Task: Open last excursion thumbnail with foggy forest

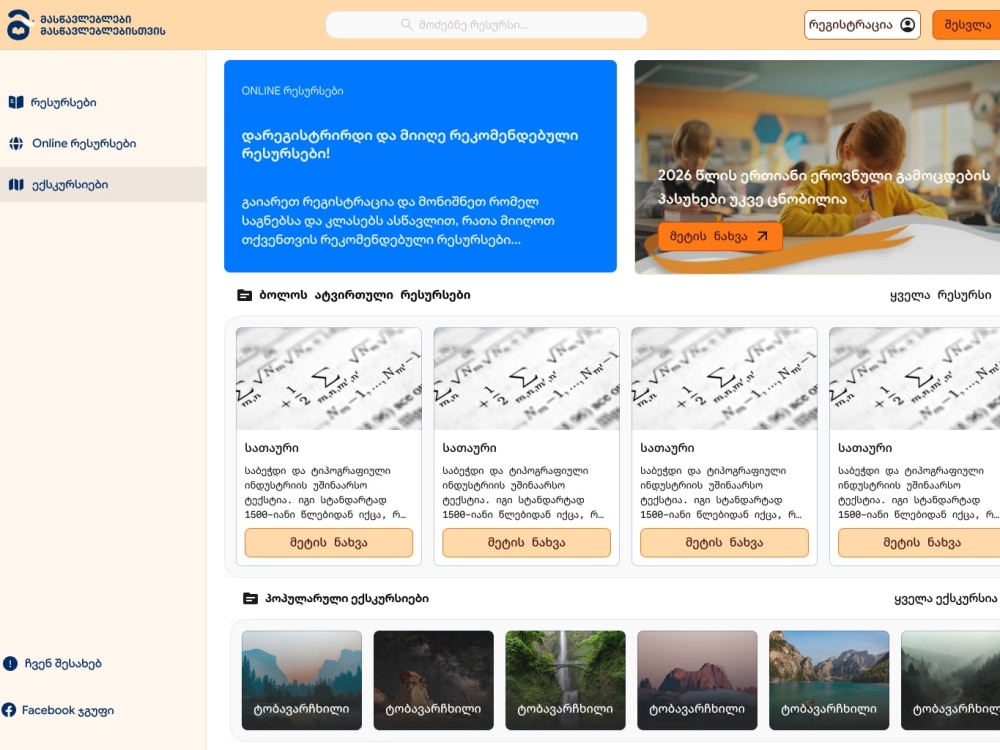Action: coord(950,680)
